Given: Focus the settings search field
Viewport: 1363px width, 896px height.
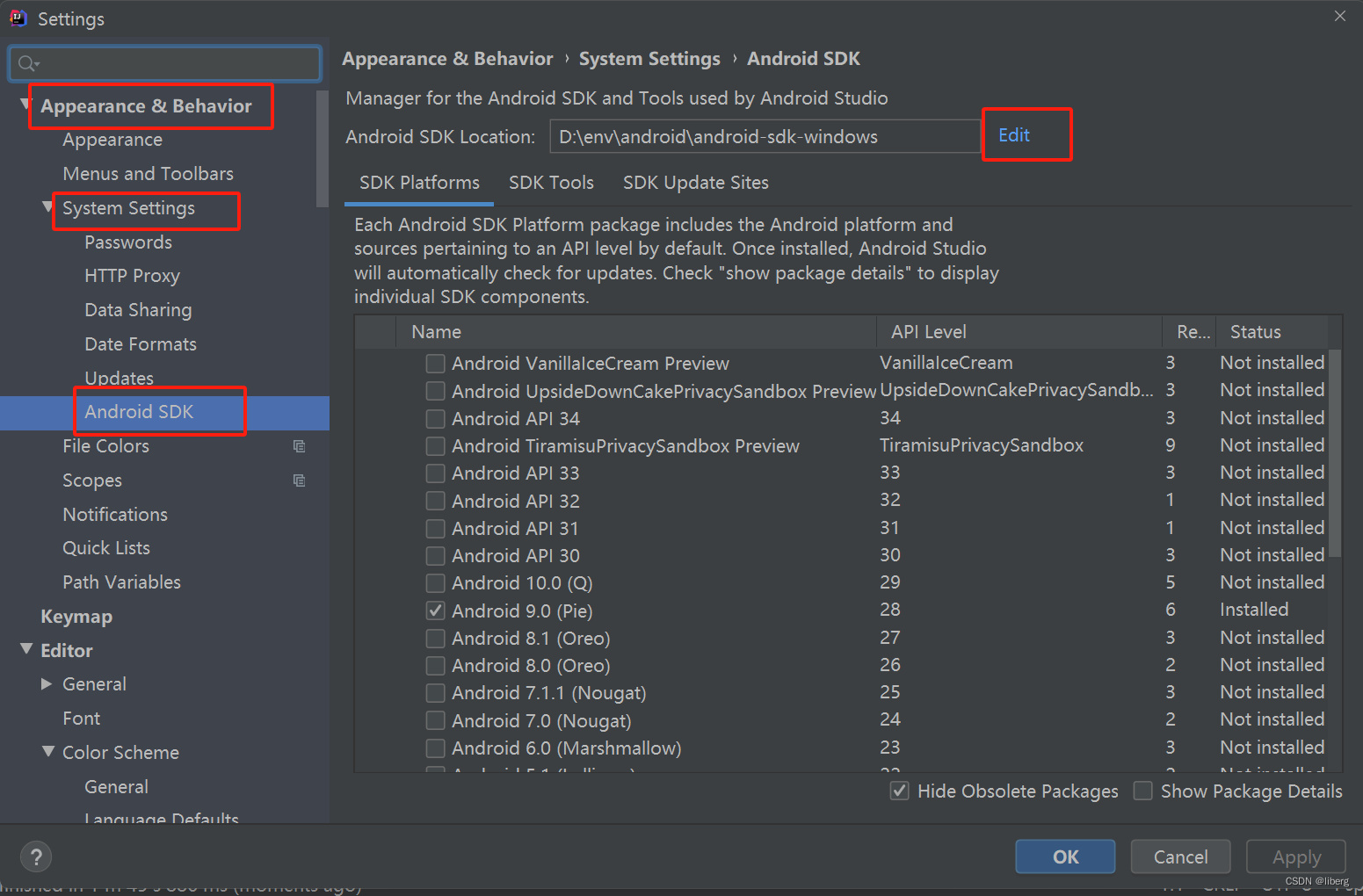Looking at the screenshot, I should pyautogui.click(x=165, y=63).
